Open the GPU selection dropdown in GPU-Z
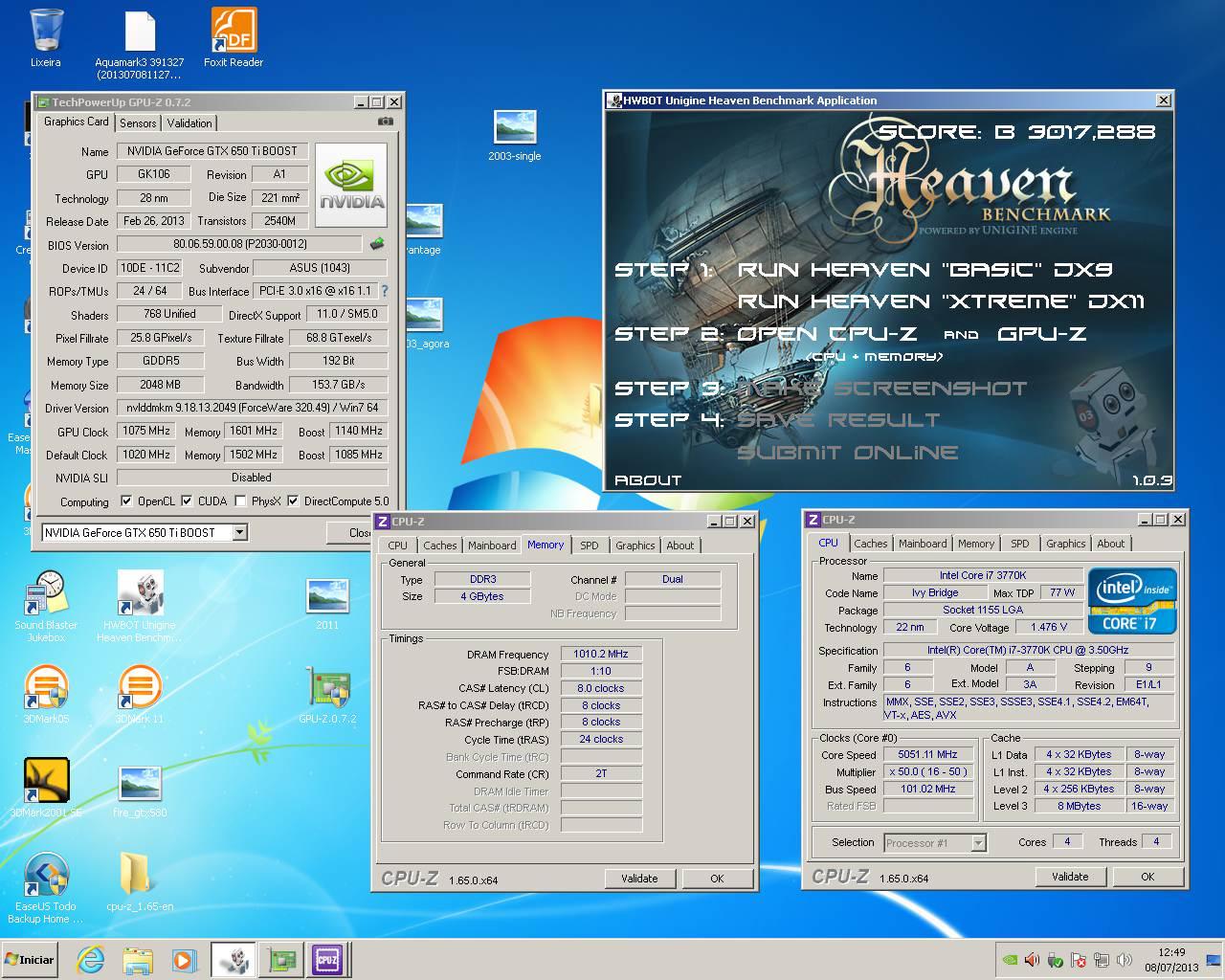This screenshot has height=980, width=1225. [x=240, y=532]
